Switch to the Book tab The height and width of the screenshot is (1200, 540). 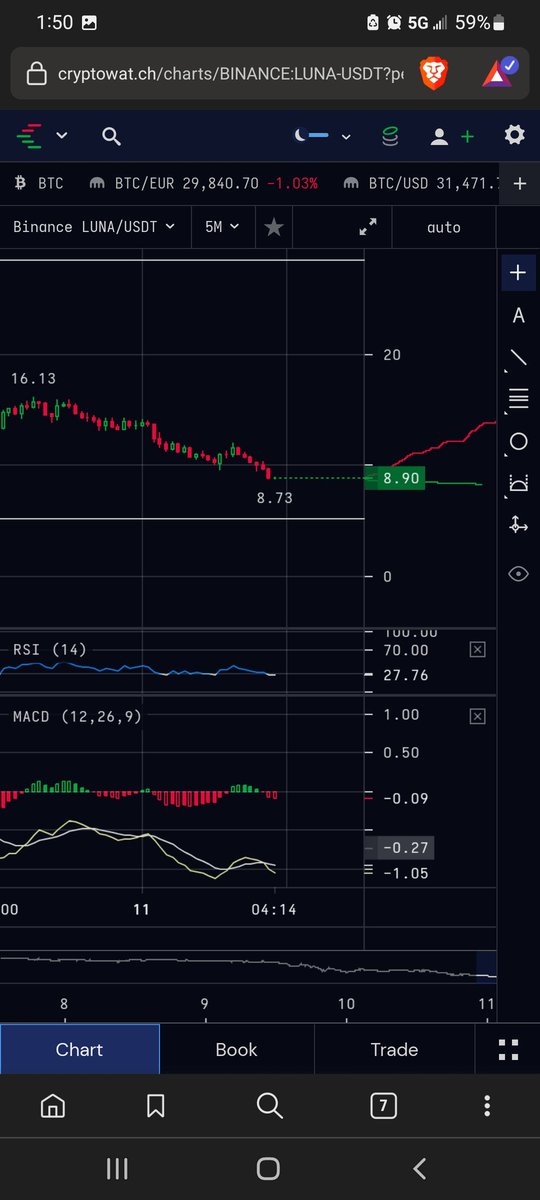[237, 1049]
